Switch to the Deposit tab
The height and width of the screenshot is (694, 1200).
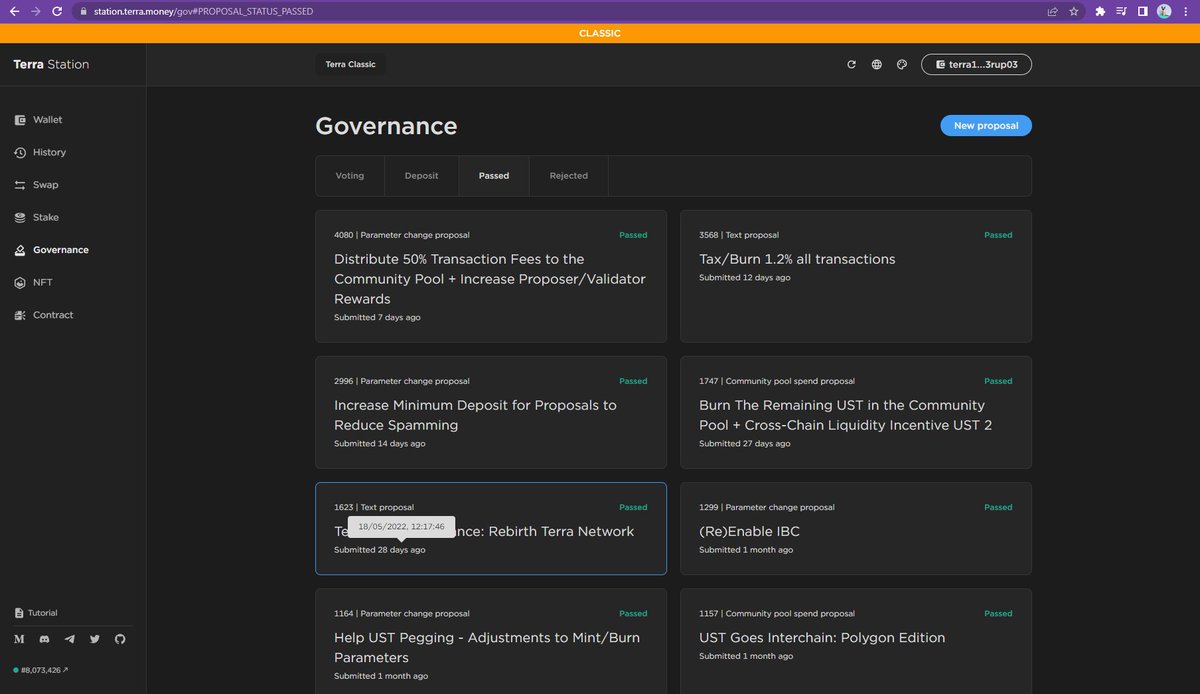[x=421, y=176]
